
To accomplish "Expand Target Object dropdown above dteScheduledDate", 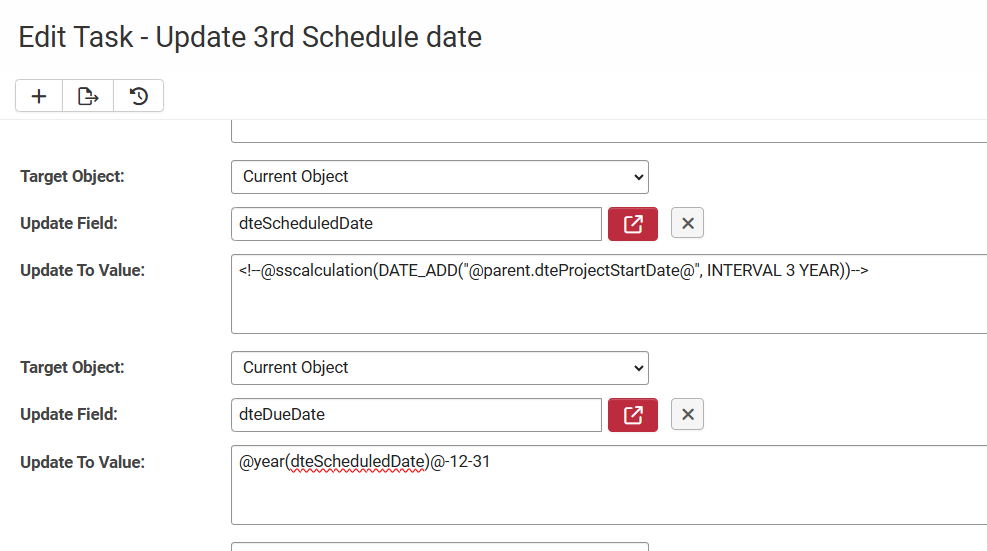I will 439,177.
